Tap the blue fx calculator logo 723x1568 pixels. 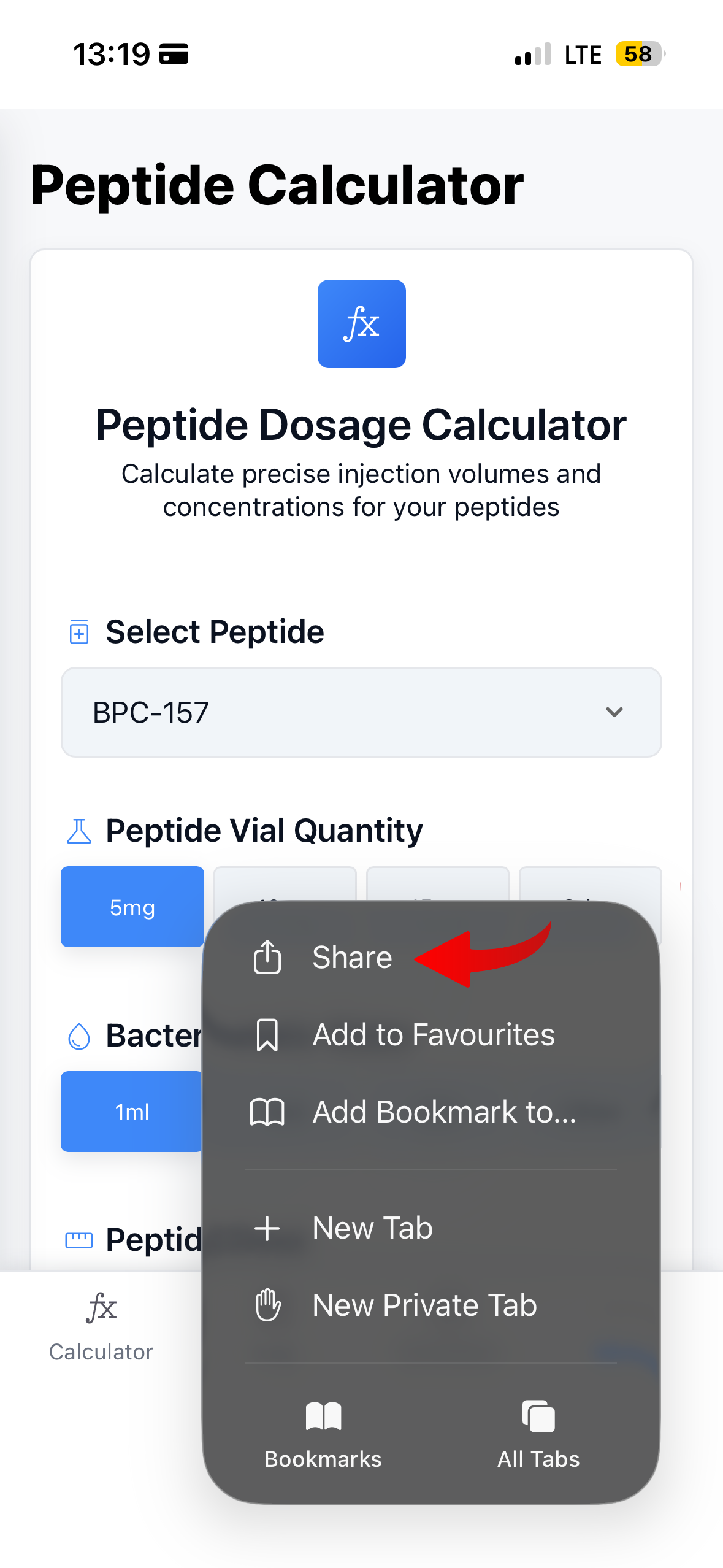point(361,324)
